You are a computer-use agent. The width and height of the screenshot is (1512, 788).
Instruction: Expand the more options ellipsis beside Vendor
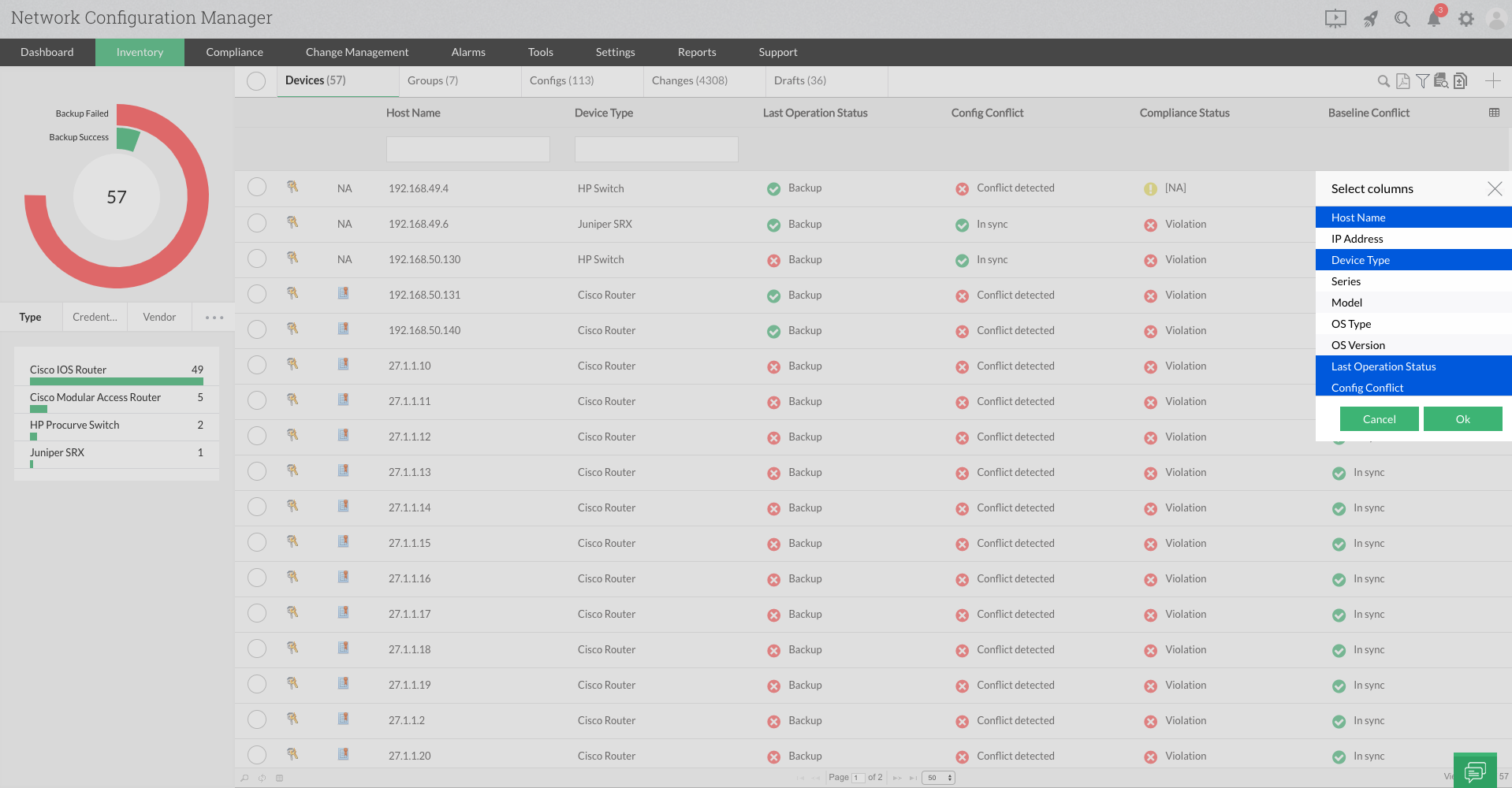(213, 317)
